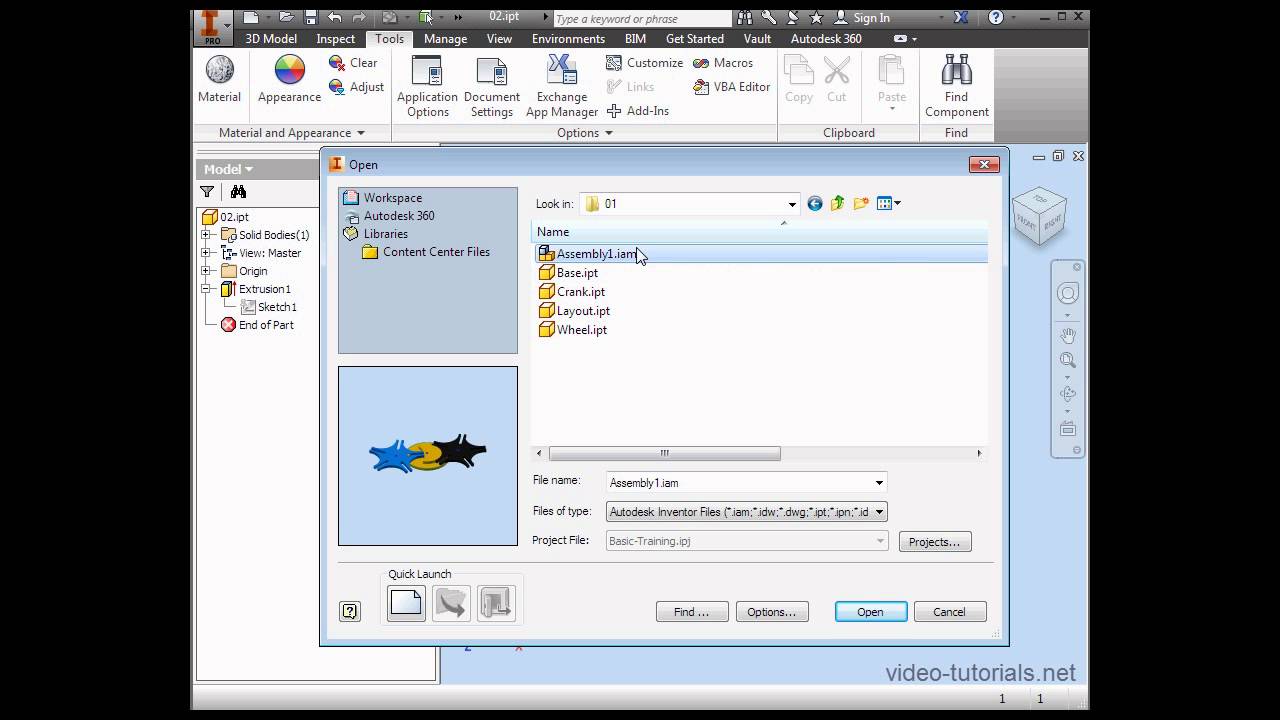Expand the View: Master node
The height and width of the screenshot is (720, 1280).
click(206, 253)
